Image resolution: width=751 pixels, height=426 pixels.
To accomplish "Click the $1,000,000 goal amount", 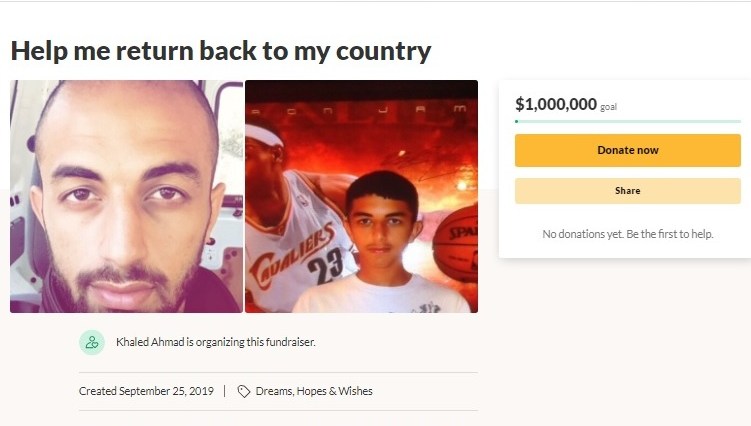I will pos(556,104).
